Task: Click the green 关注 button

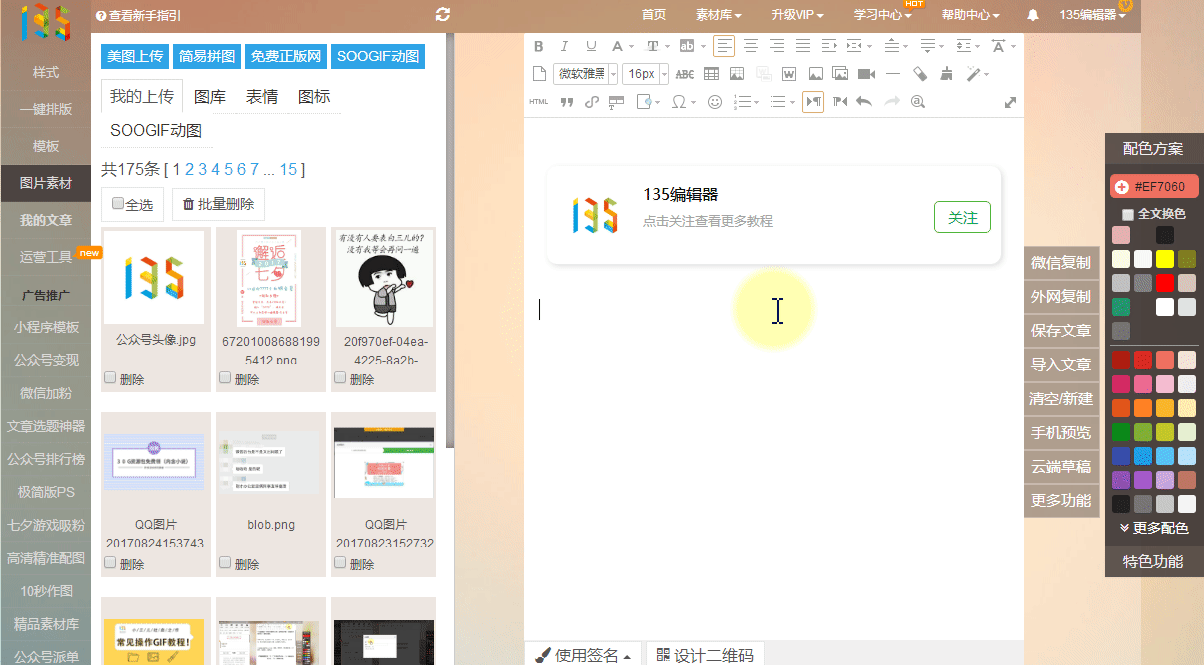Action: (x=962, y=217)
